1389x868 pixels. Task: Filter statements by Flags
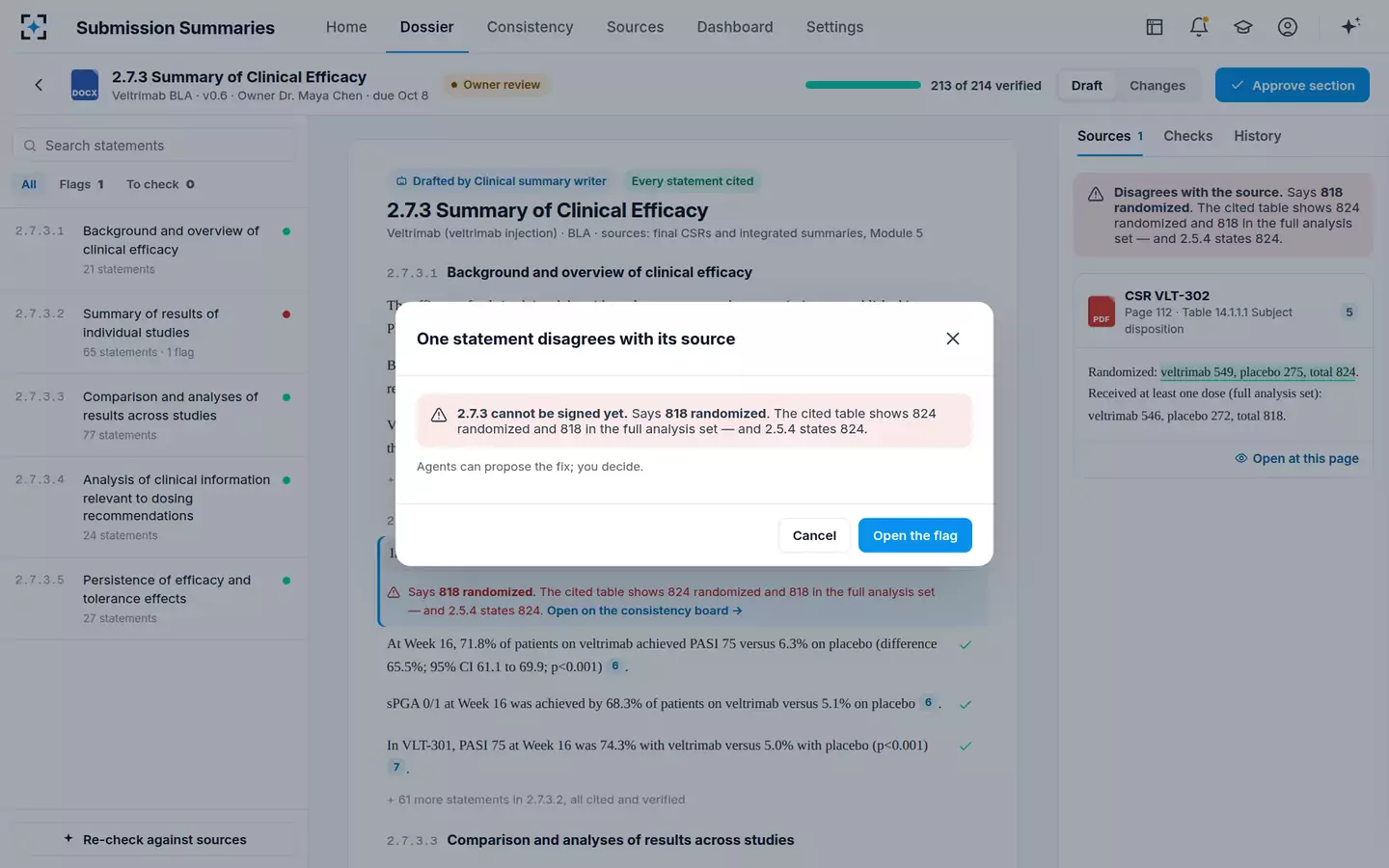[x=81, y=184]
